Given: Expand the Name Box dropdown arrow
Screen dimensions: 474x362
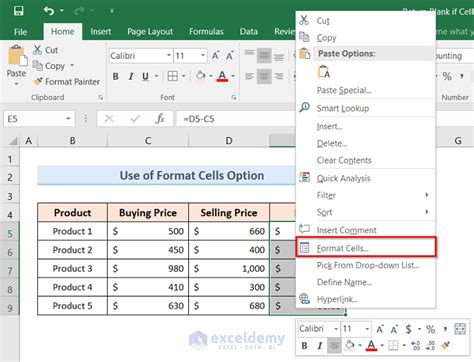Looking at the screenshot, I should tap(68, 119).
